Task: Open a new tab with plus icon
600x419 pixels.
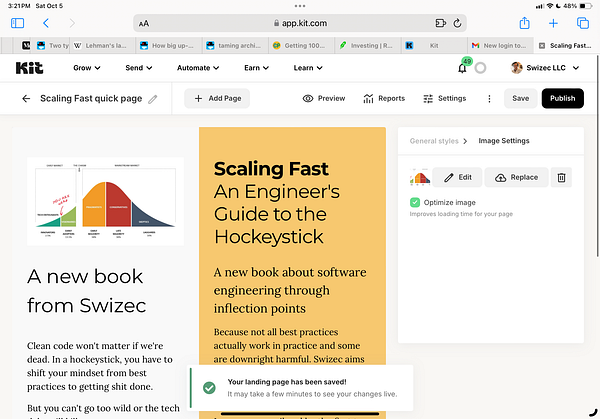Action: [553, 23]
